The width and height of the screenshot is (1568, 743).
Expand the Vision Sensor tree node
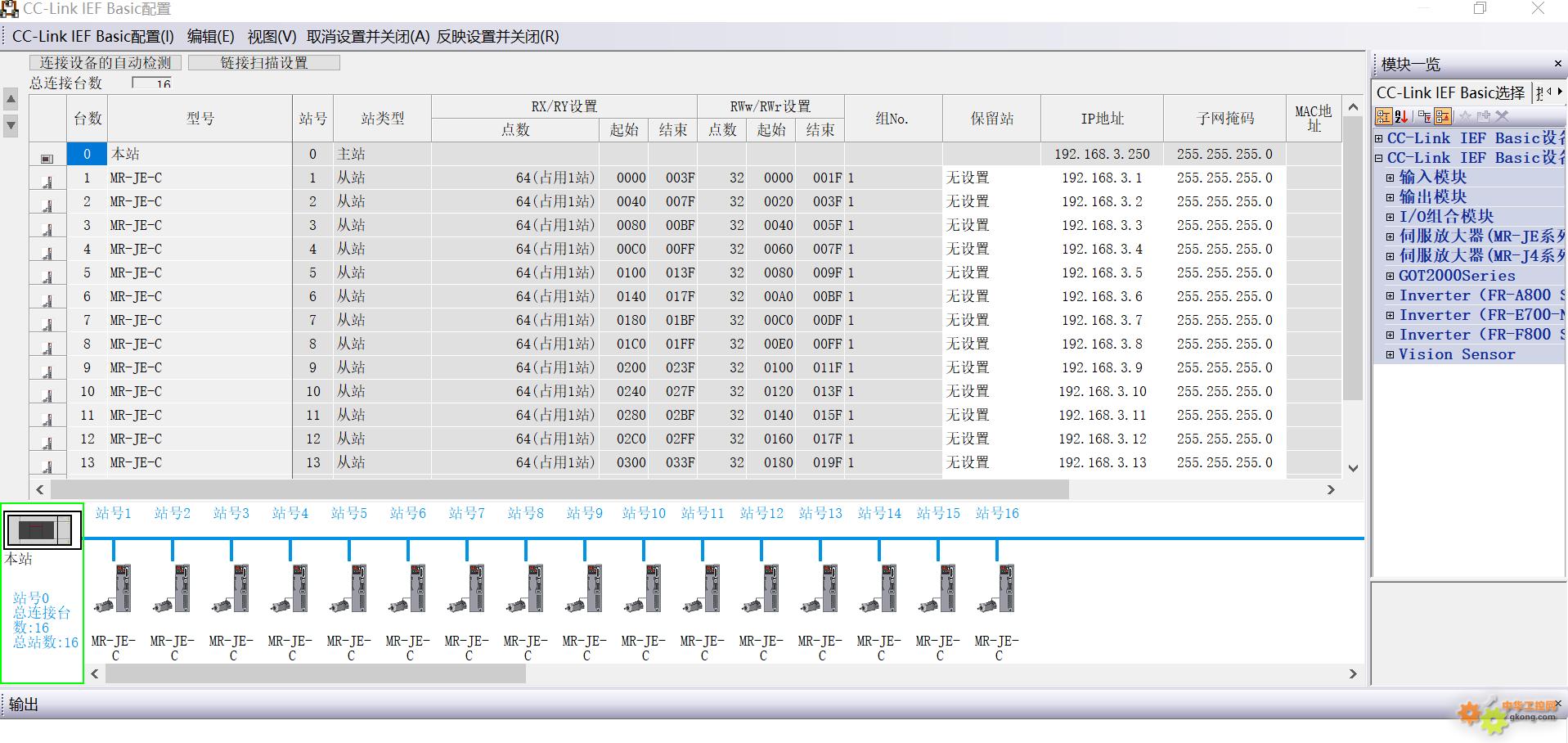[1390, 354]
